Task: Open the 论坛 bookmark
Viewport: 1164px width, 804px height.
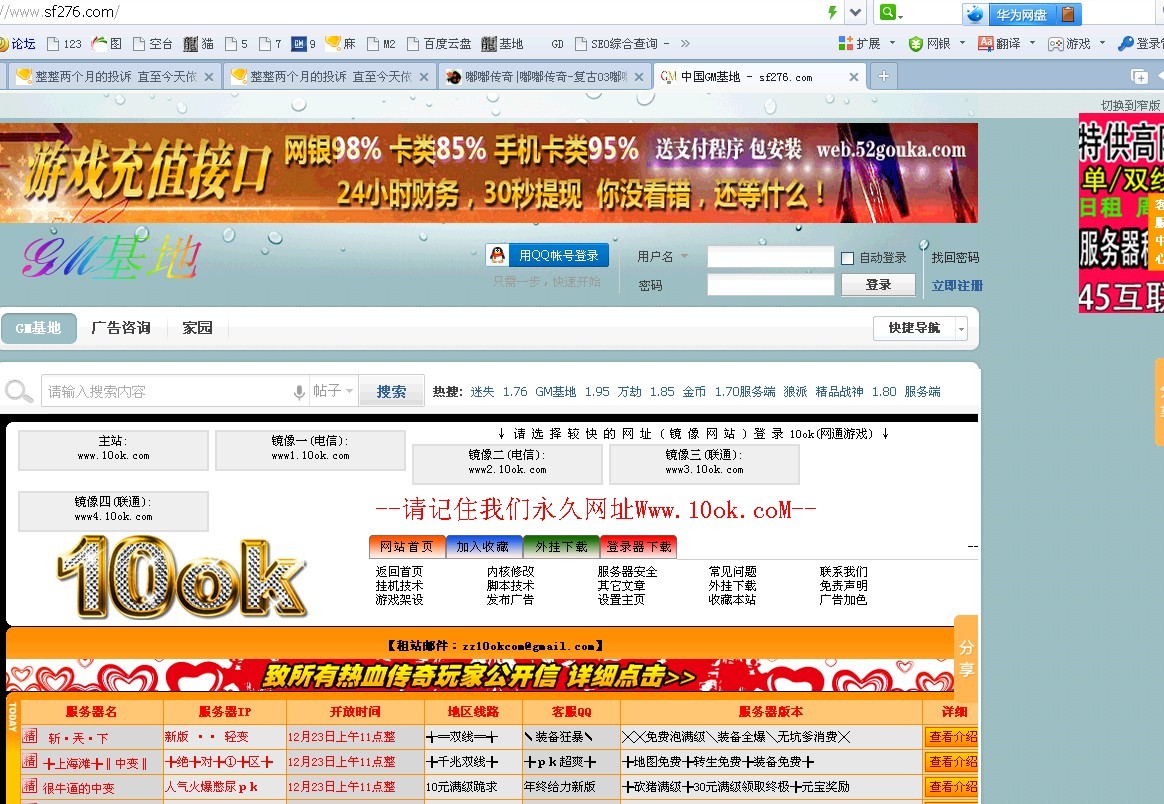Action: click(18, 44)
